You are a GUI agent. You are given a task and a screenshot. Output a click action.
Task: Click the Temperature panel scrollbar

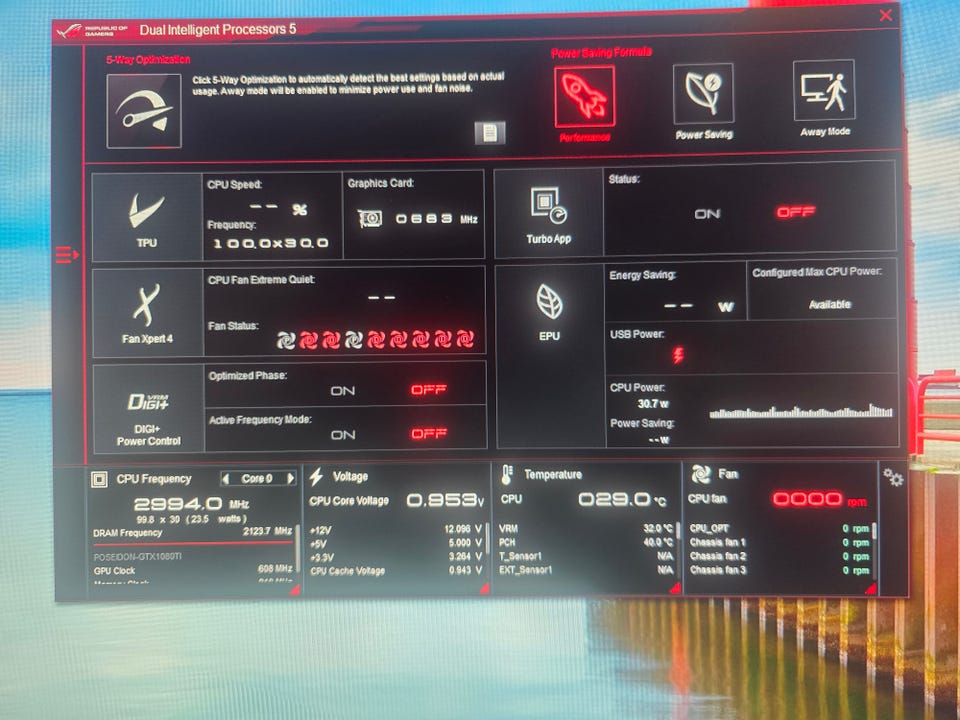point(678,530)
